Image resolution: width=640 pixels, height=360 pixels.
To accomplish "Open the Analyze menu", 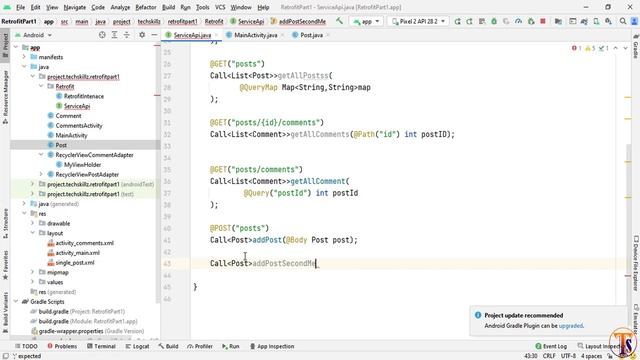I will 120,7.
